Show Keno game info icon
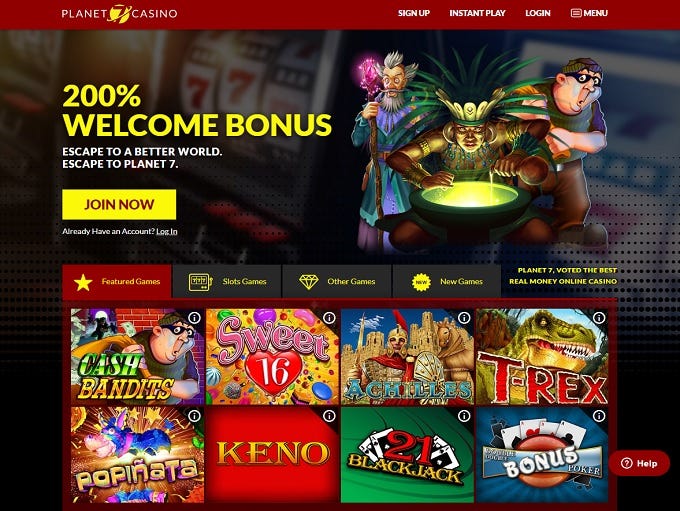Image resolution: width=680 pixels, height=511 pixels. point(329,416)
